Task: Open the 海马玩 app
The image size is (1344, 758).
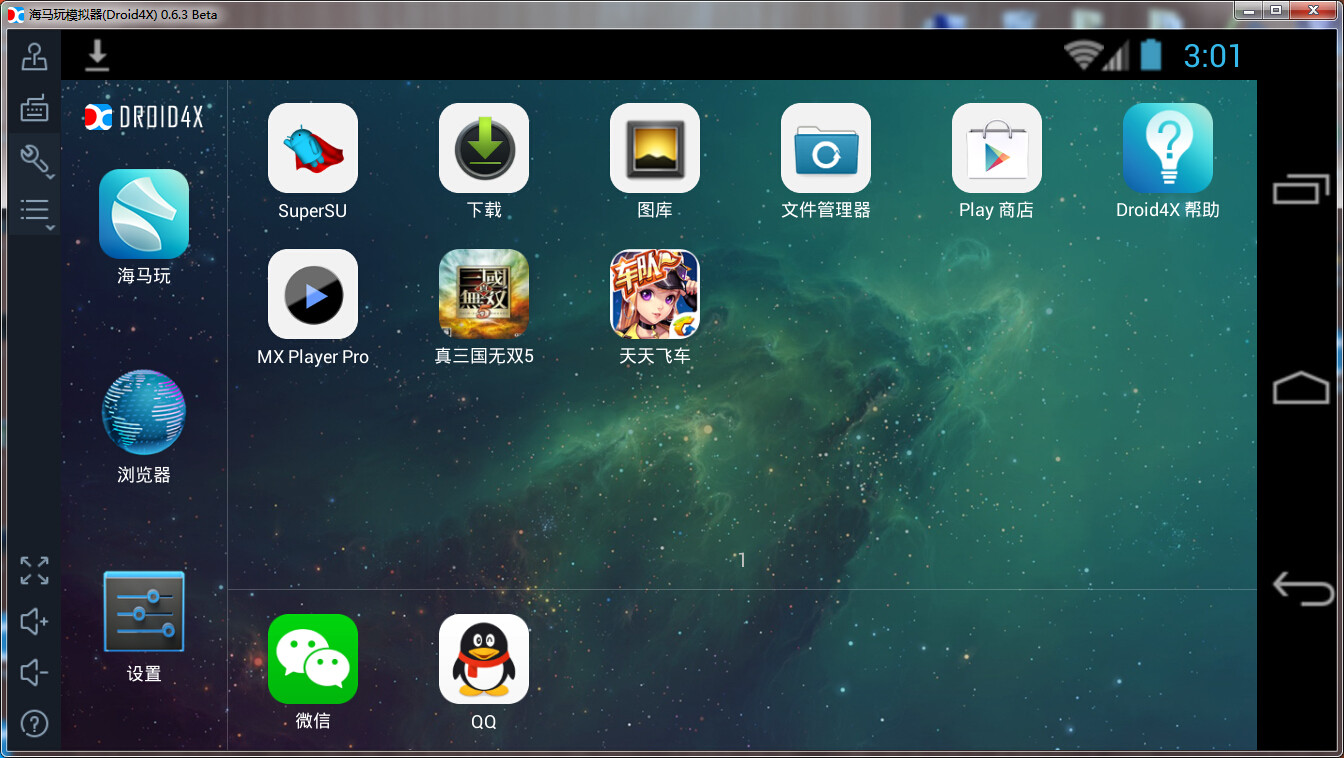Action: click(144, 214)
